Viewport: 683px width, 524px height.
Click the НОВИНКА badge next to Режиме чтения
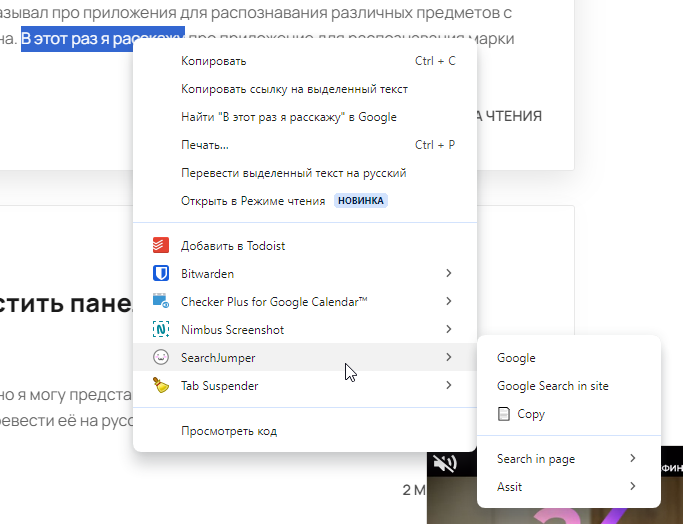(x=361, y=201)
